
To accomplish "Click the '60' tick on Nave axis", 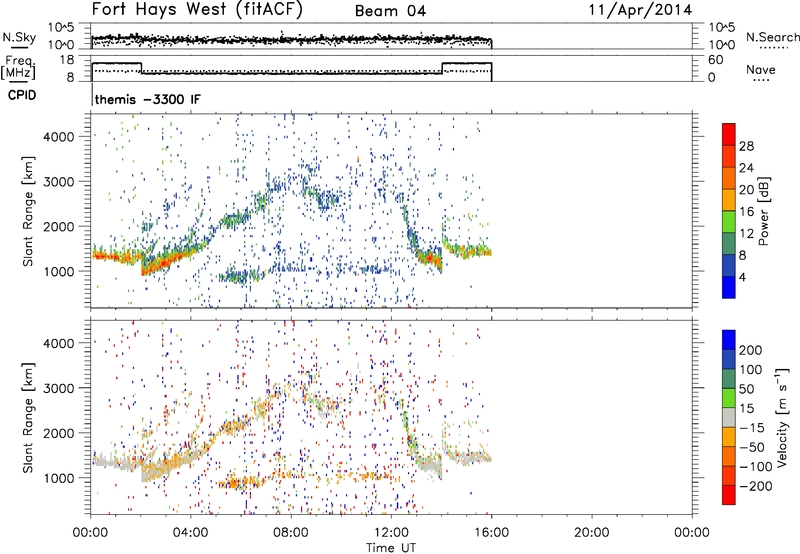I will 715,60.
